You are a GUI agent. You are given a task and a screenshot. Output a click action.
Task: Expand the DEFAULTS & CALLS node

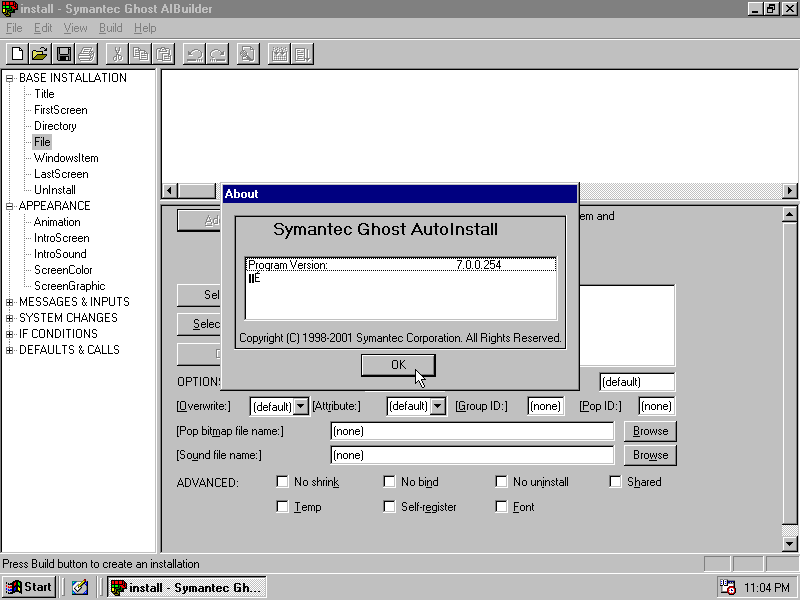tap(9, 350)
